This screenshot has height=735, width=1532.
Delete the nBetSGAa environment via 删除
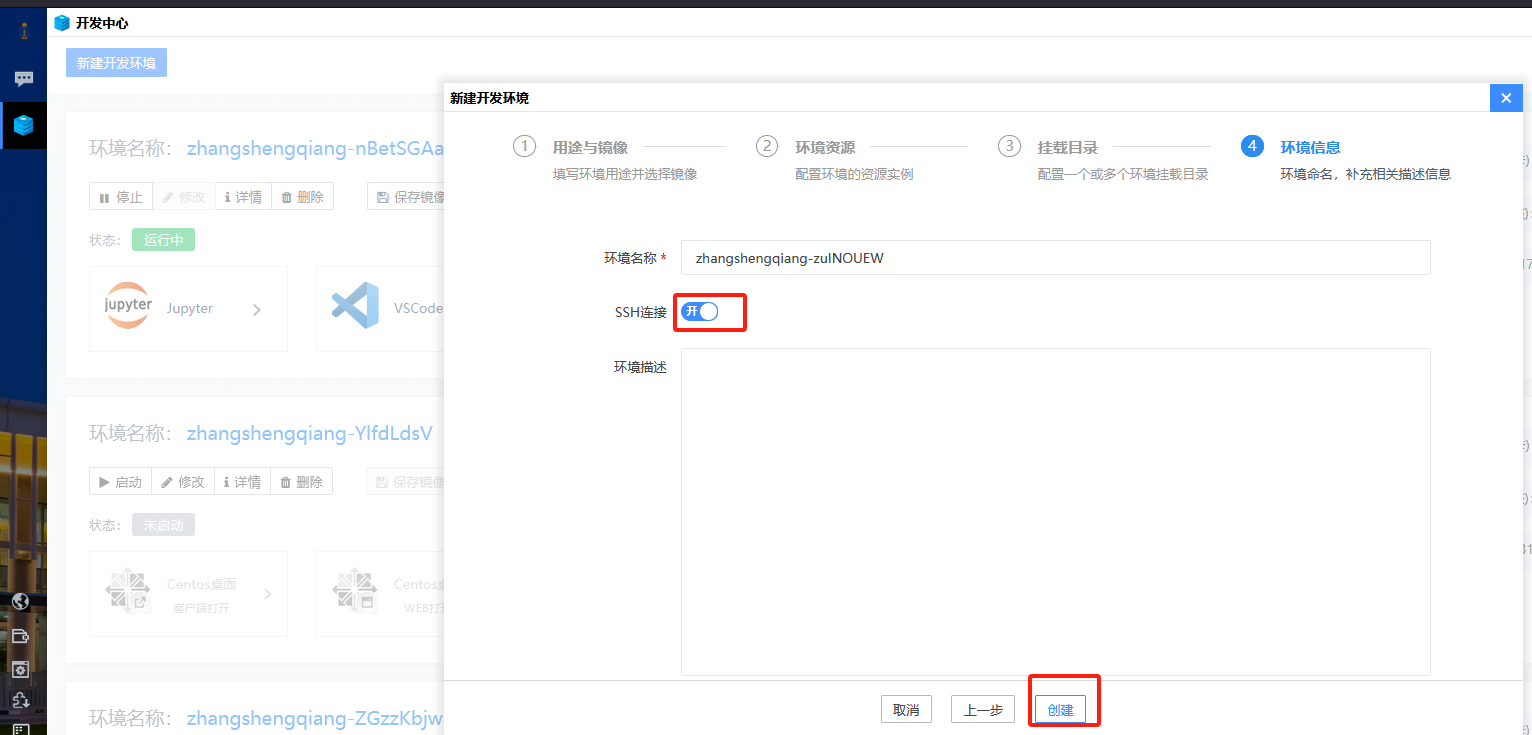[x=302, y=197]
